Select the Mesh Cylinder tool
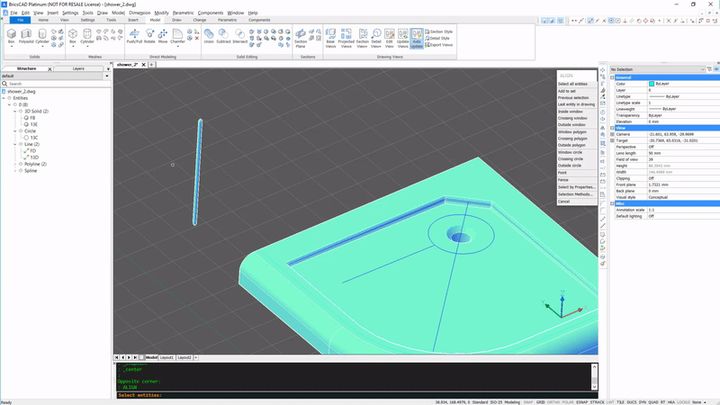The width and height of the screenshot is (720, 405). coord(87,36)
